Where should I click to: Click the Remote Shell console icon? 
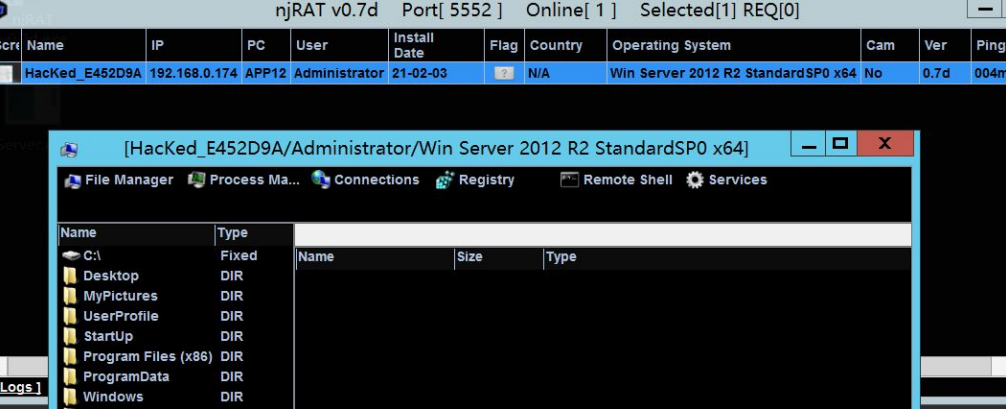pos(569,180)
